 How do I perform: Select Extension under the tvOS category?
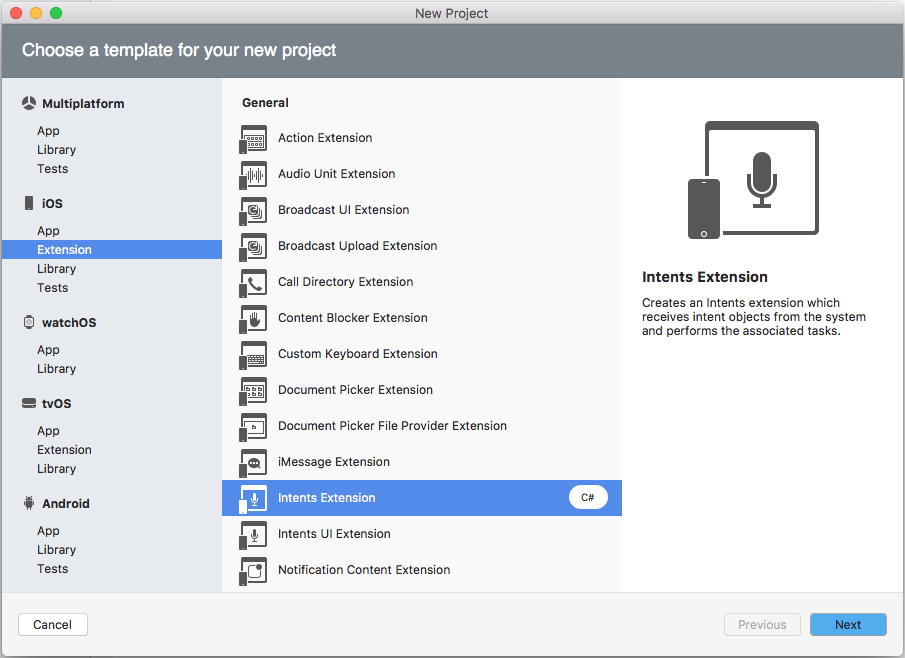pos(64,450)
